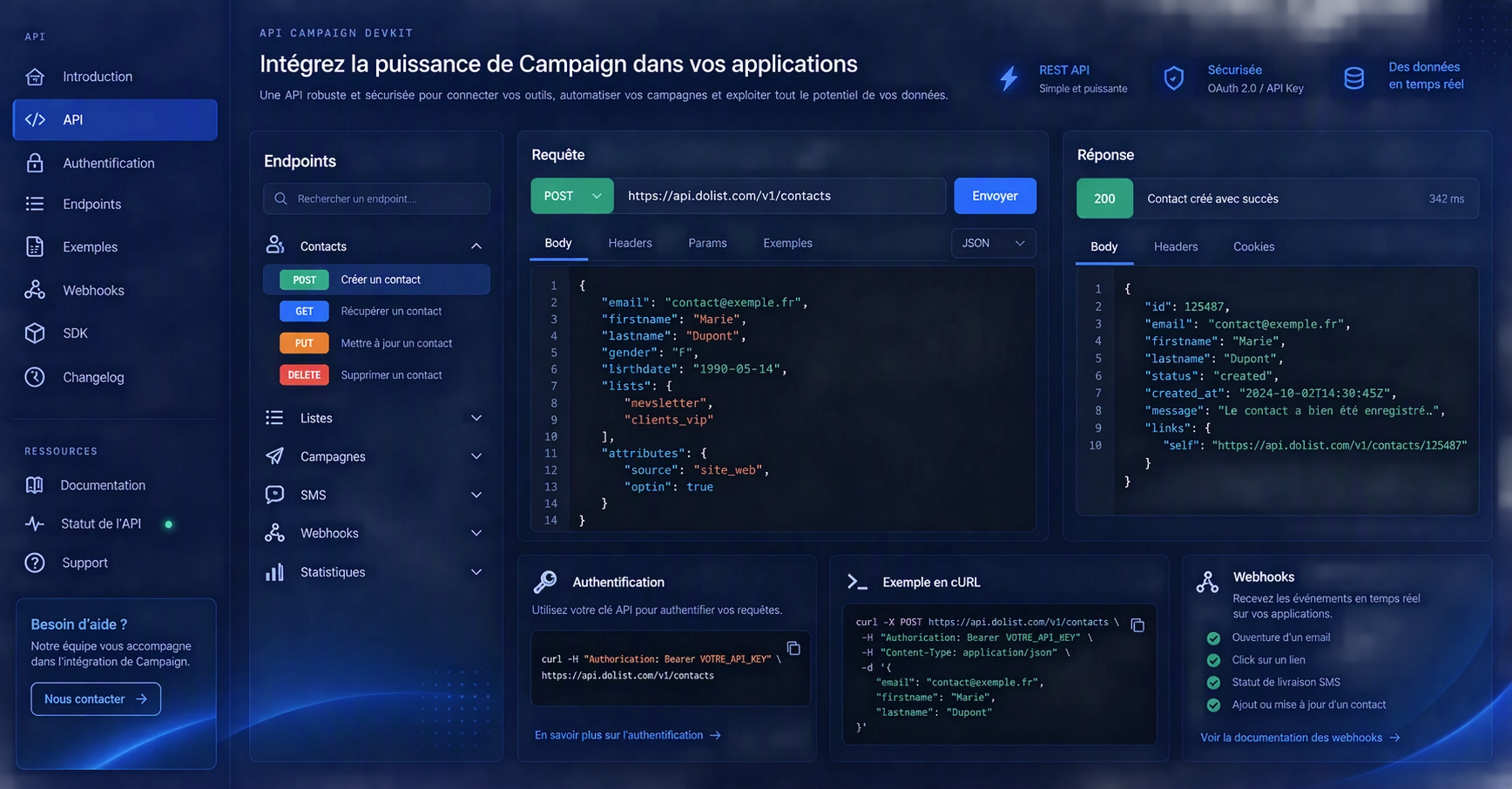Click the Support question mark icon

point(35,563)
